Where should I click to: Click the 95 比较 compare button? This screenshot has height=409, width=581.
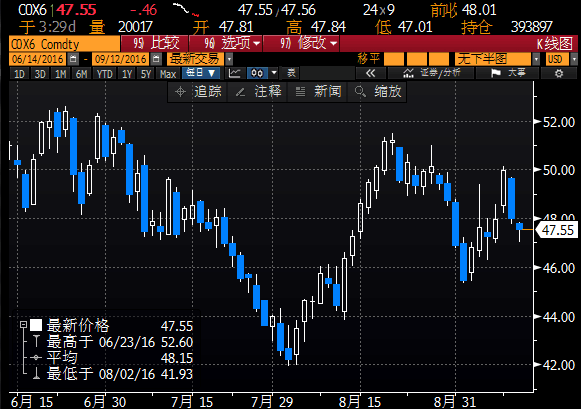tap(155, 44)
